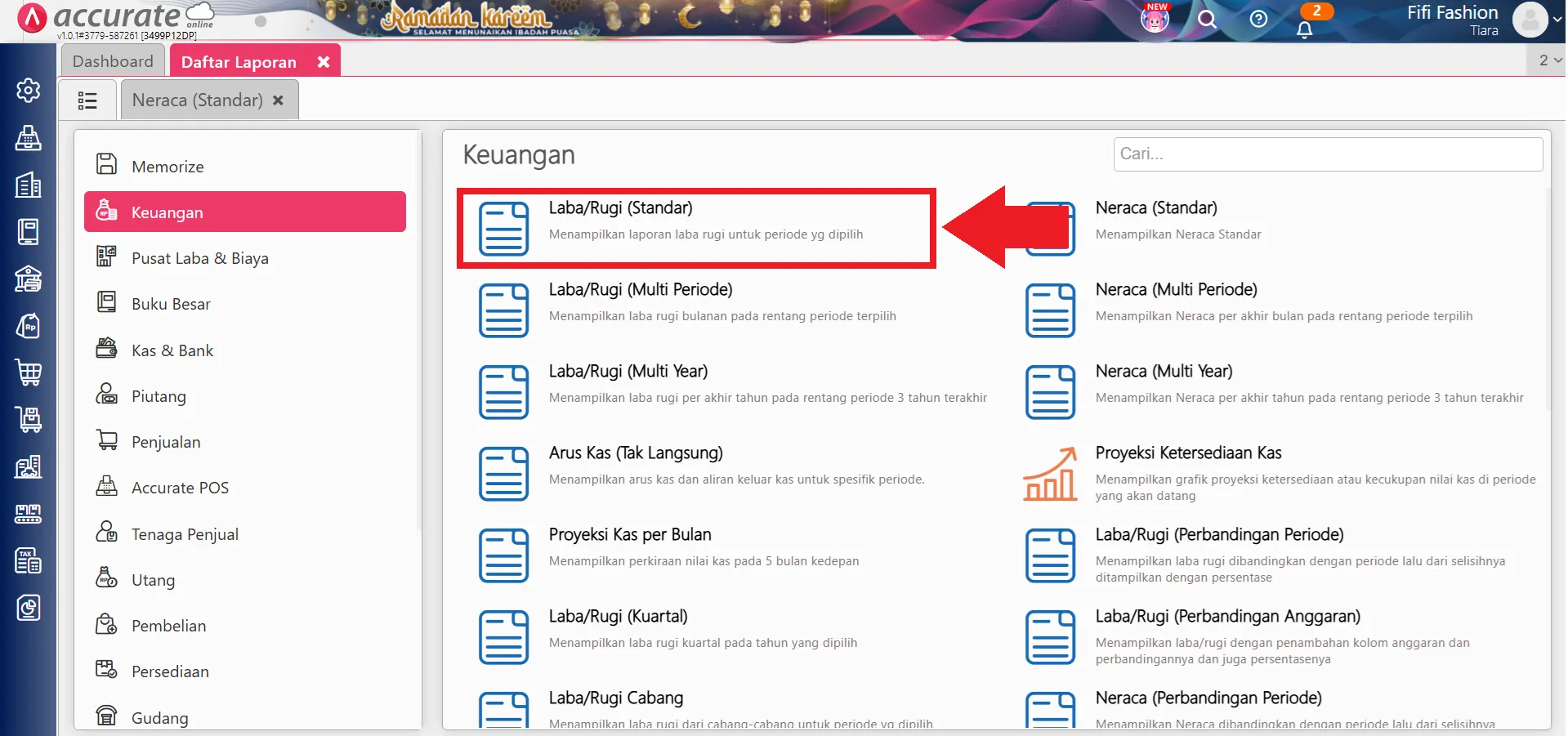Open the NEW mascot icon in header
Viewport: 1568px width, 736px height.
click(1155, 19)
